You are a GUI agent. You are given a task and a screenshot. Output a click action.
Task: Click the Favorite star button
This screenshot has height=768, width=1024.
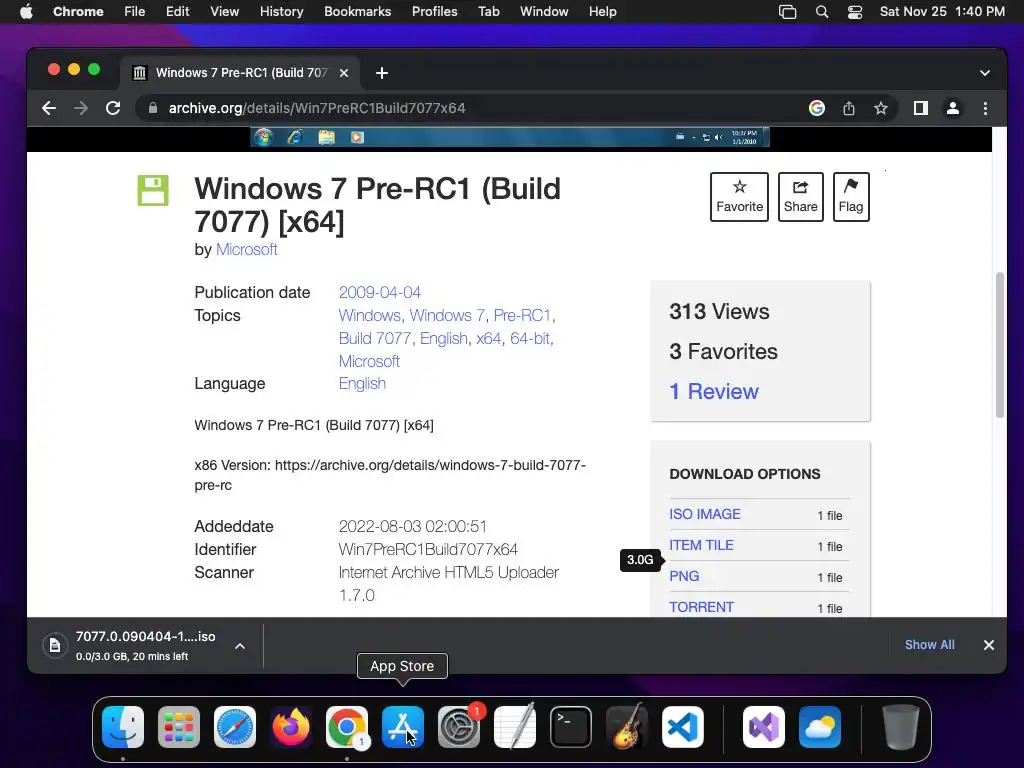point(739,197)
